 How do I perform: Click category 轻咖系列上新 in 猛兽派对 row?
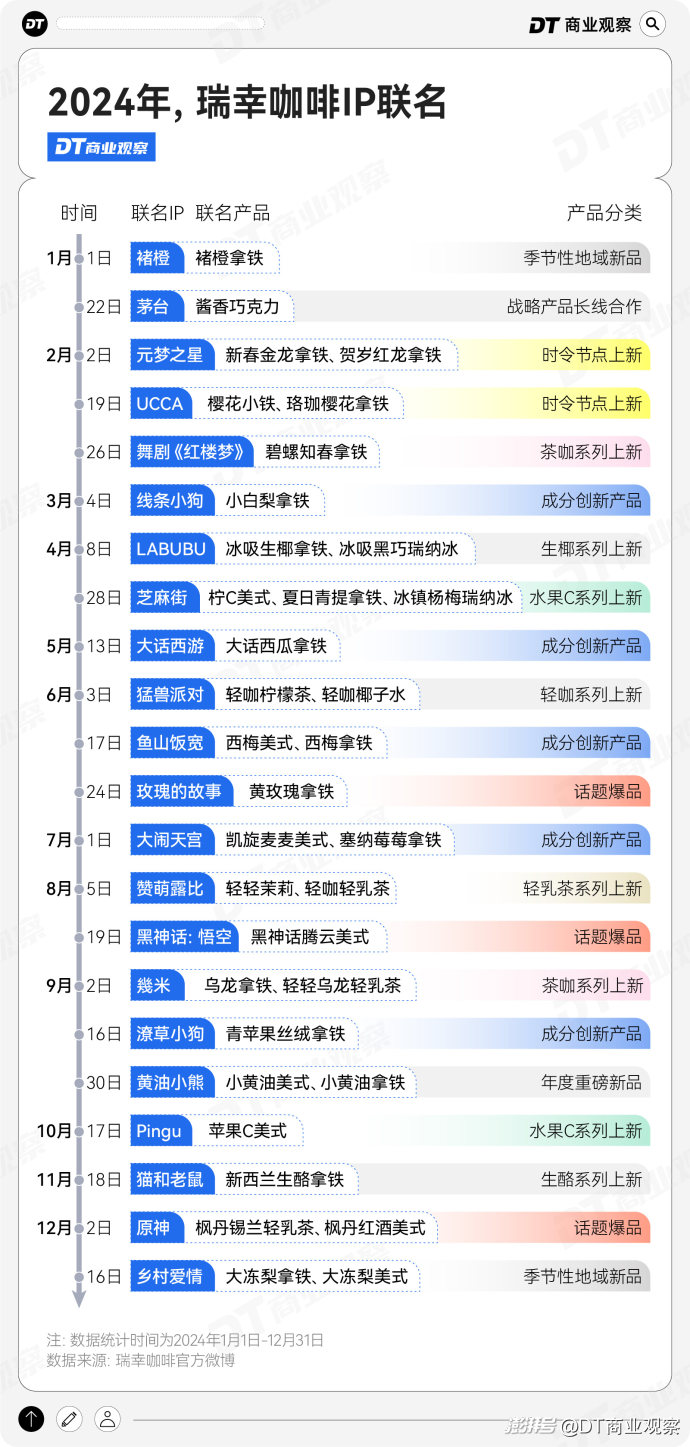pos(591,694)
